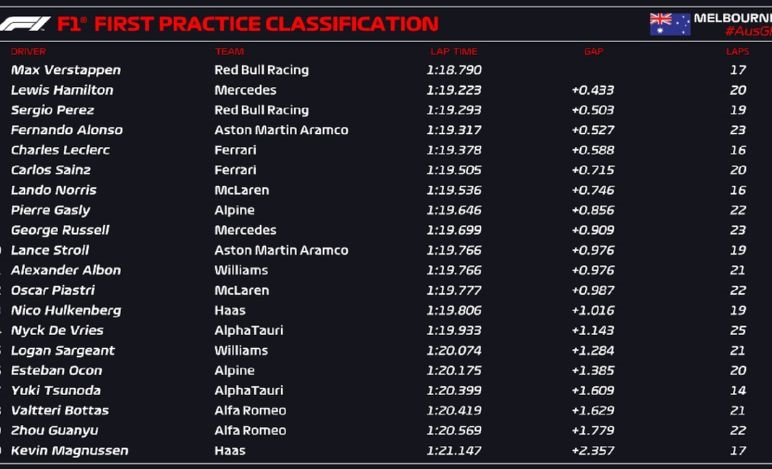
Task: Select Kevin Magnussen's gap +2.357
Action: point(593,450)
